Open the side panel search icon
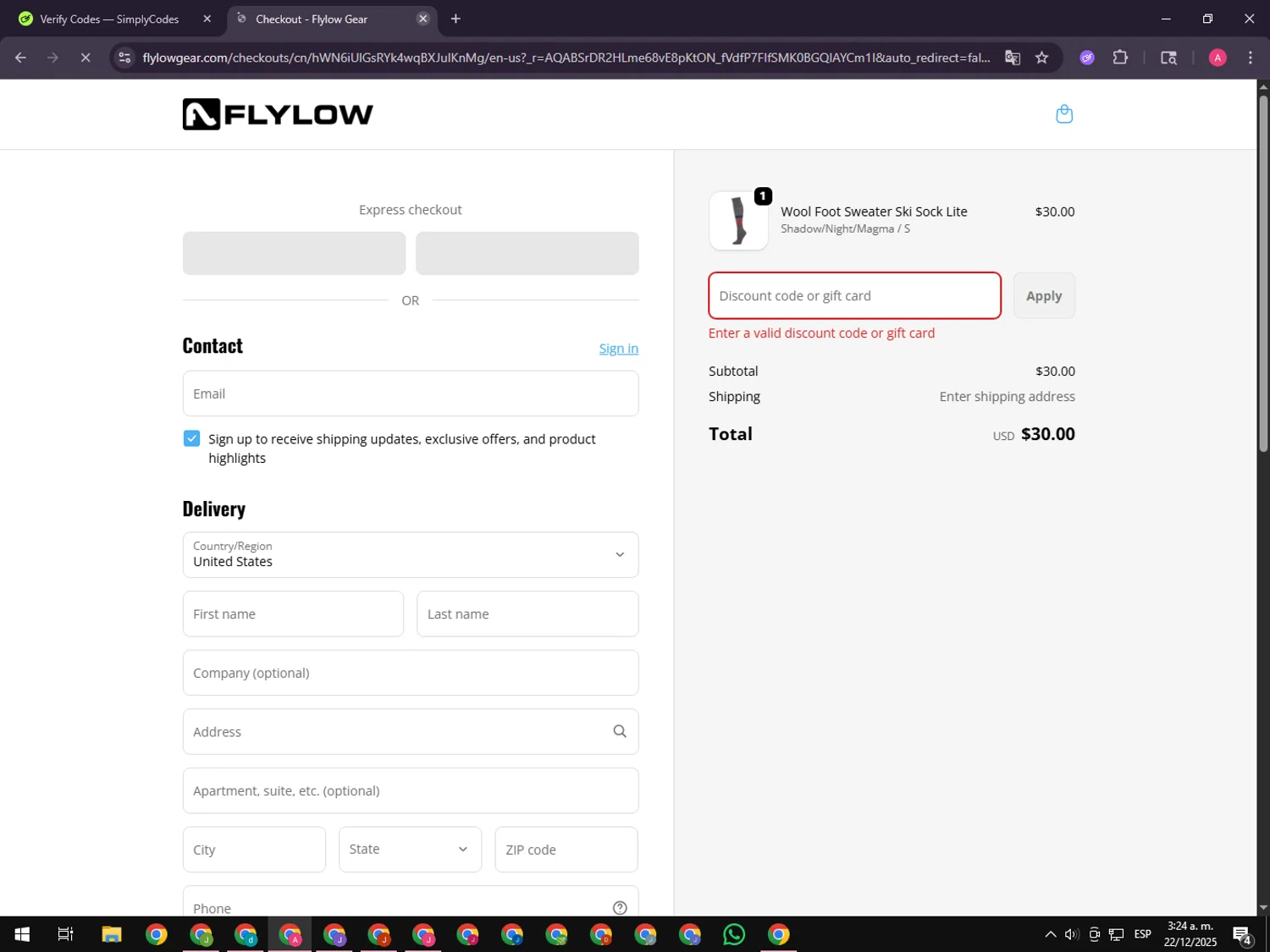1270x952 pixels. (x=1168, y=58)
